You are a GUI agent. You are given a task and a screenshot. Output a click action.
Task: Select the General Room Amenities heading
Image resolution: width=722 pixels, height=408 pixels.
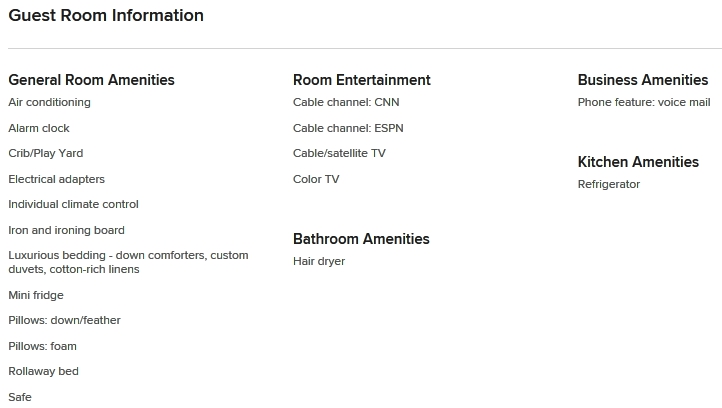tap(92, 80)
